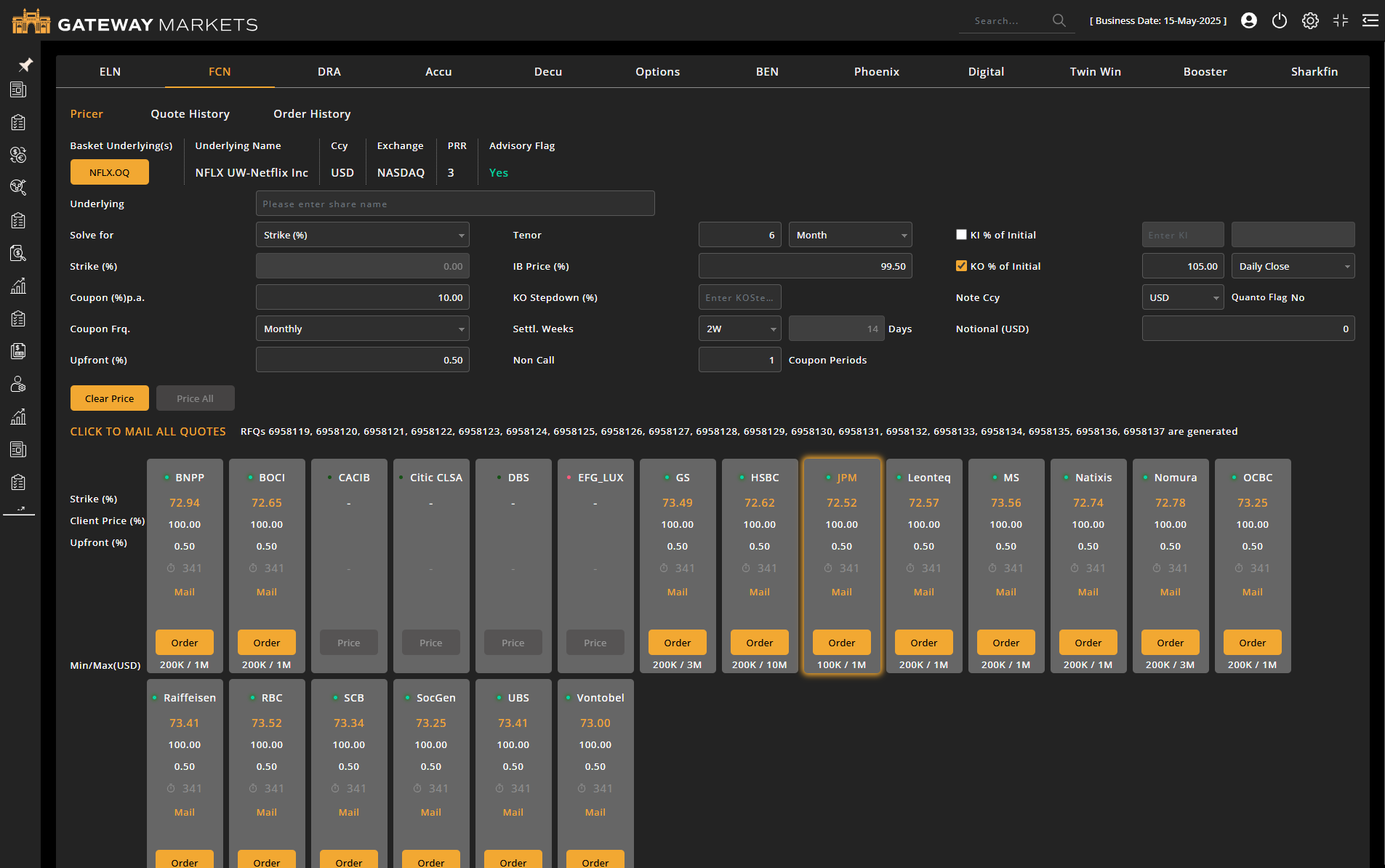
Task: Open the currency exchange icon in sidebar
Action: click(x=18, y=155)
